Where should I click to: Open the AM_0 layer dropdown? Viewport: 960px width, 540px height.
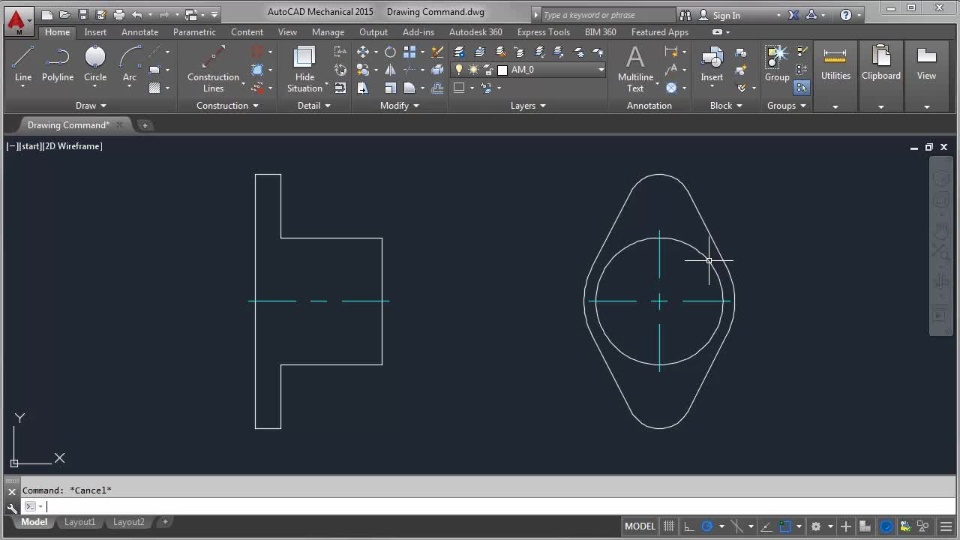(x=601, y=70)
